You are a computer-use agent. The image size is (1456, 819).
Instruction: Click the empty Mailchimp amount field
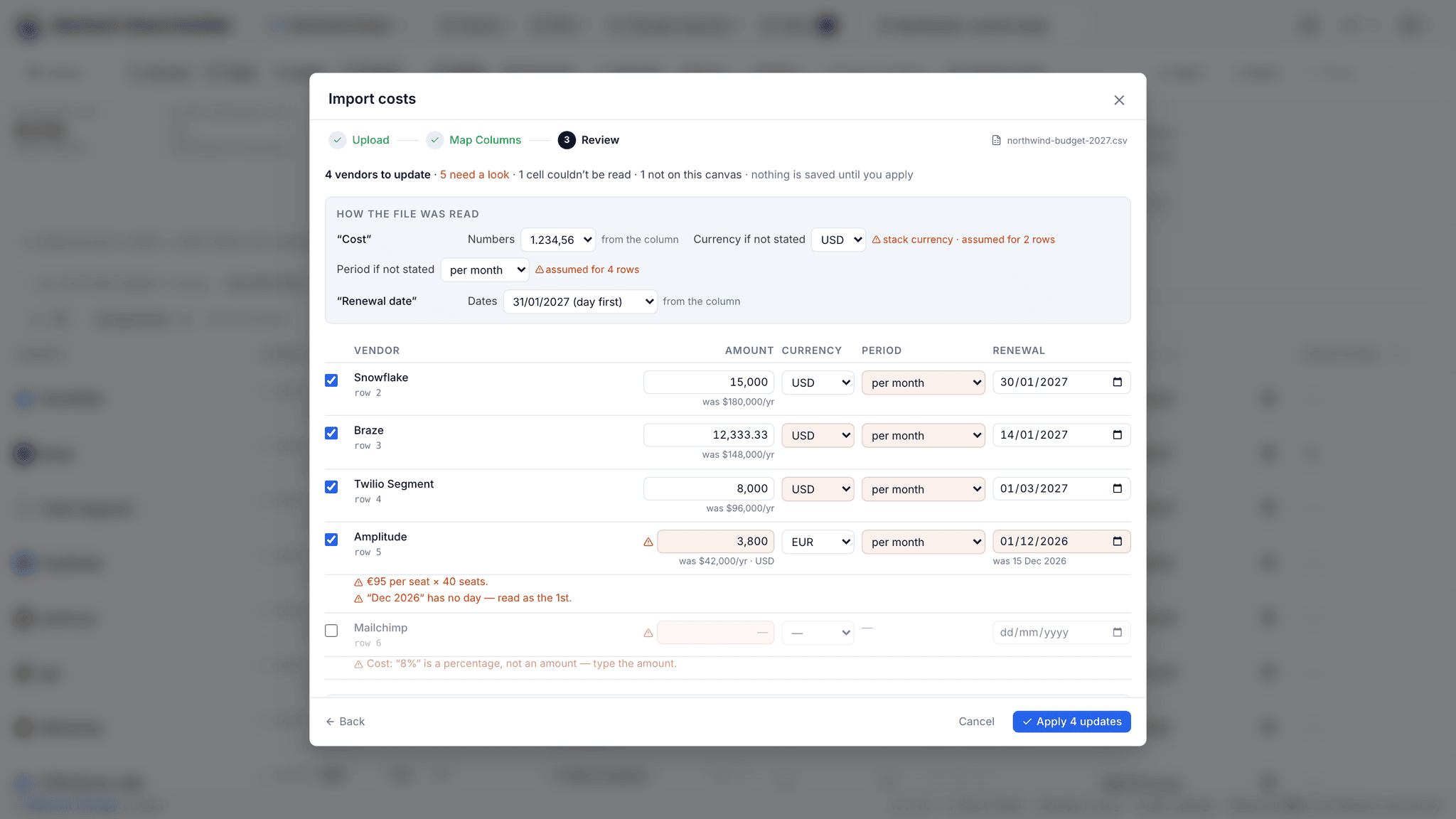tap(715, 633)
